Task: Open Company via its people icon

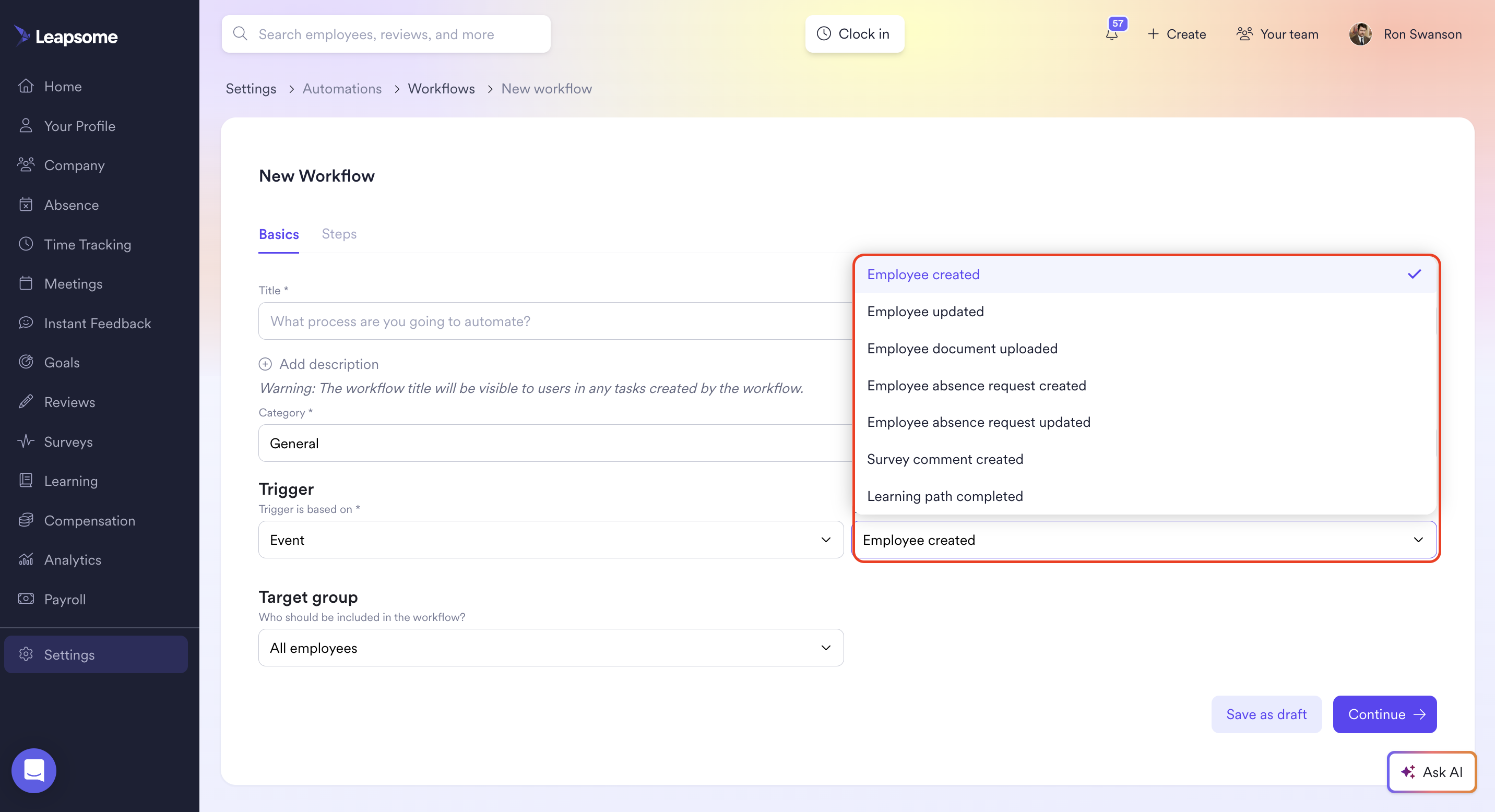Action: coord(26,165)
